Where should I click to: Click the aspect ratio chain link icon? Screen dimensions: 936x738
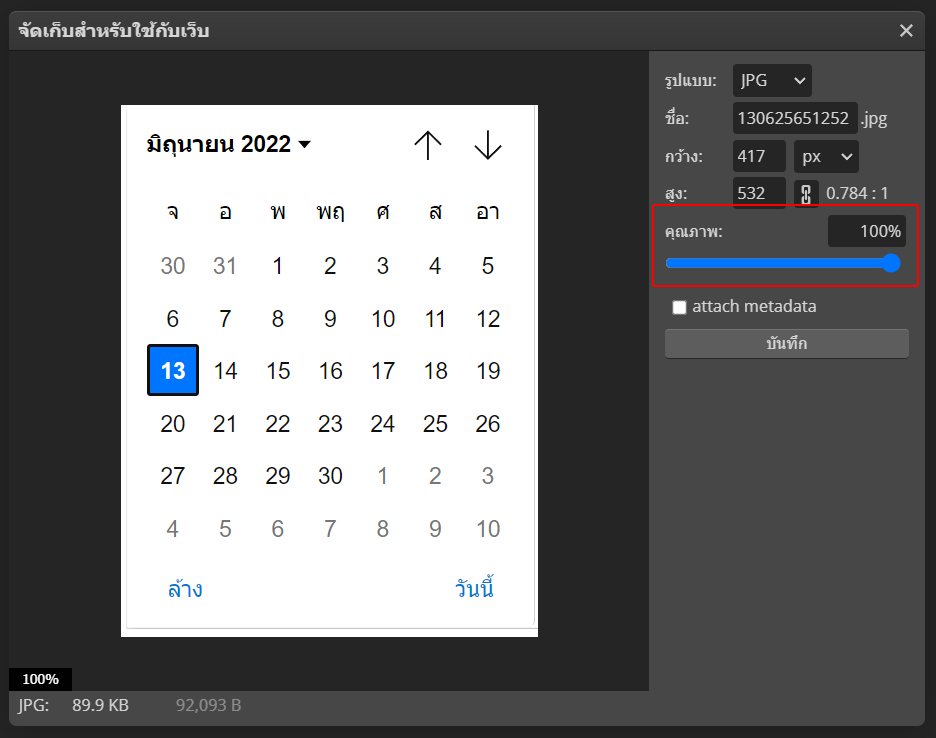(x=806, y=193)
